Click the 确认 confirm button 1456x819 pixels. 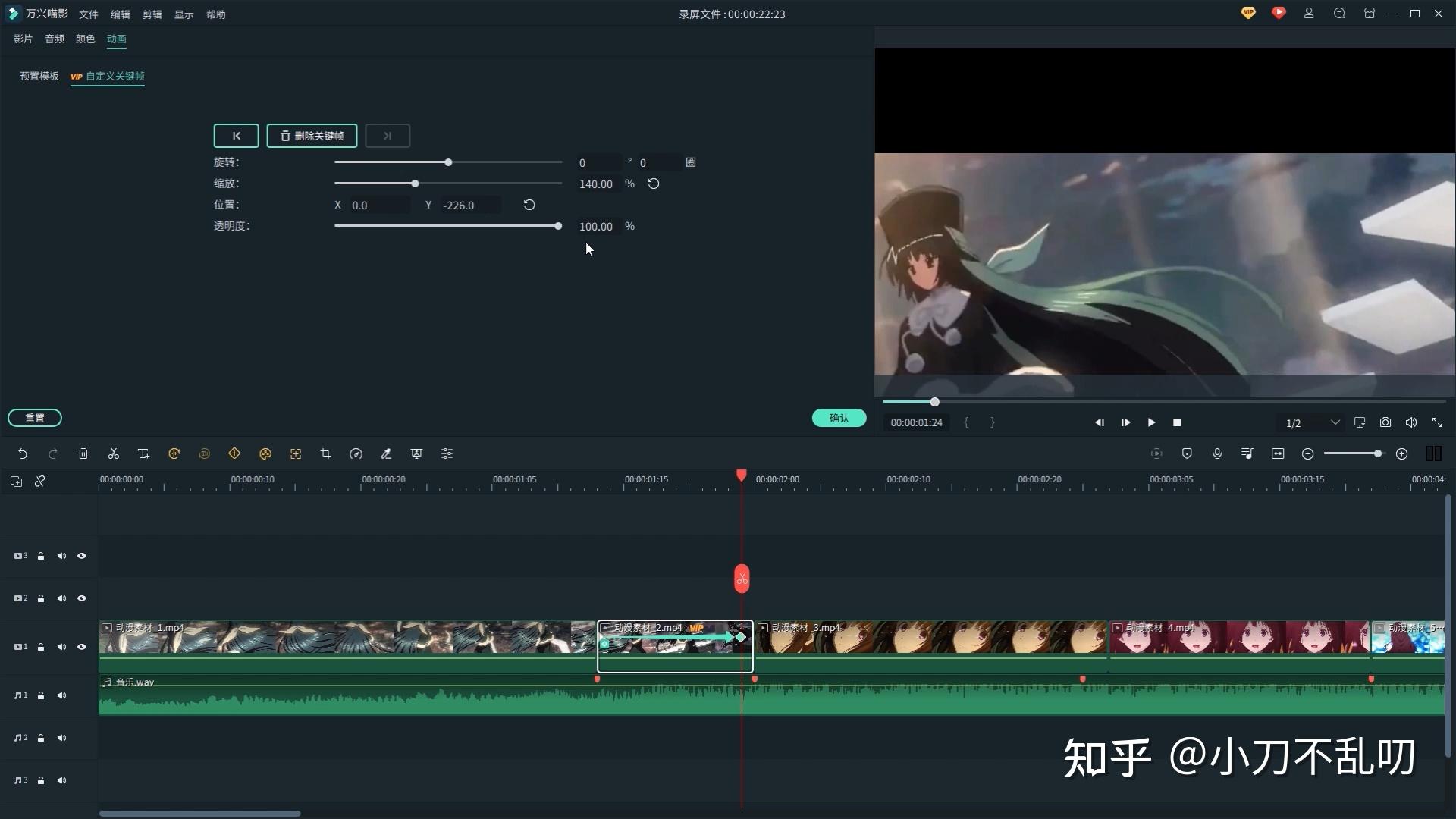[839, 418]
